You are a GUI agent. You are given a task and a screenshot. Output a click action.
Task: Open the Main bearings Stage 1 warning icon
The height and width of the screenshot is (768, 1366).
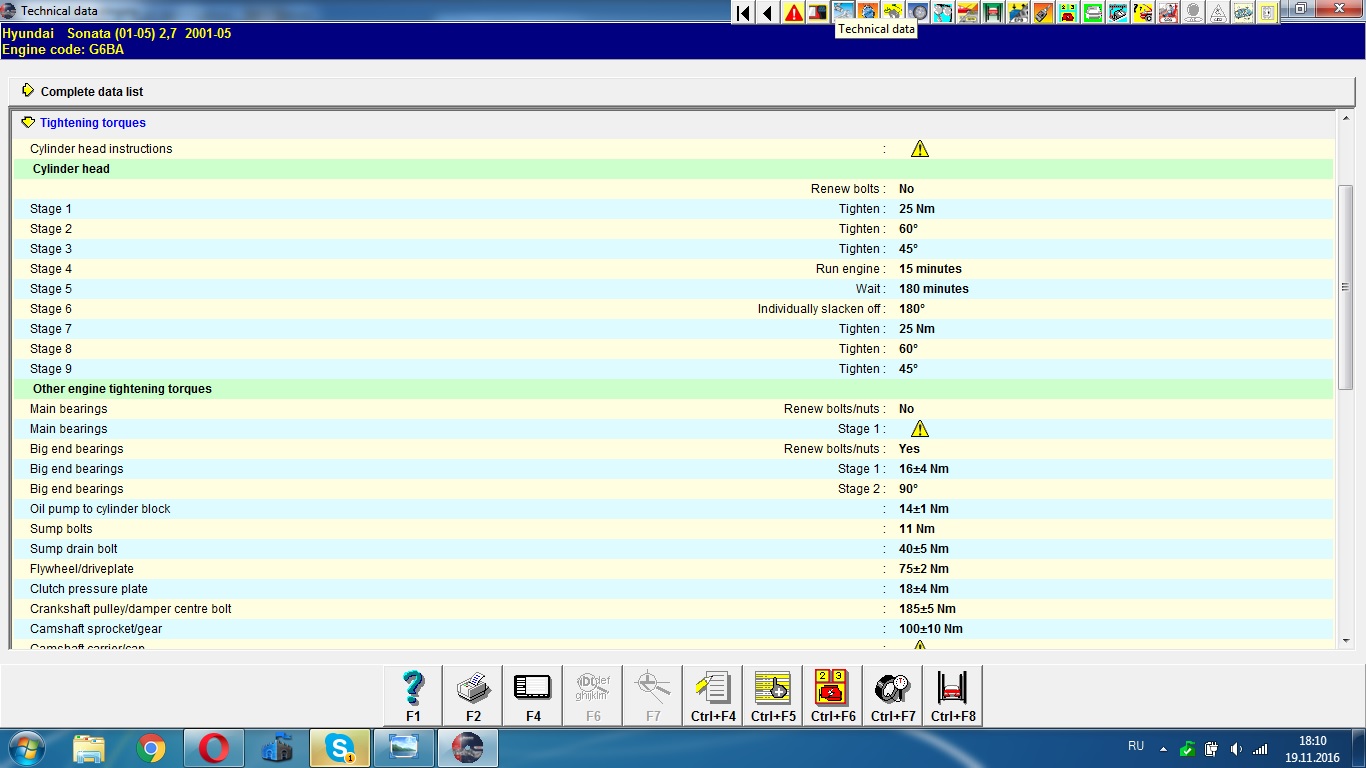920,429
